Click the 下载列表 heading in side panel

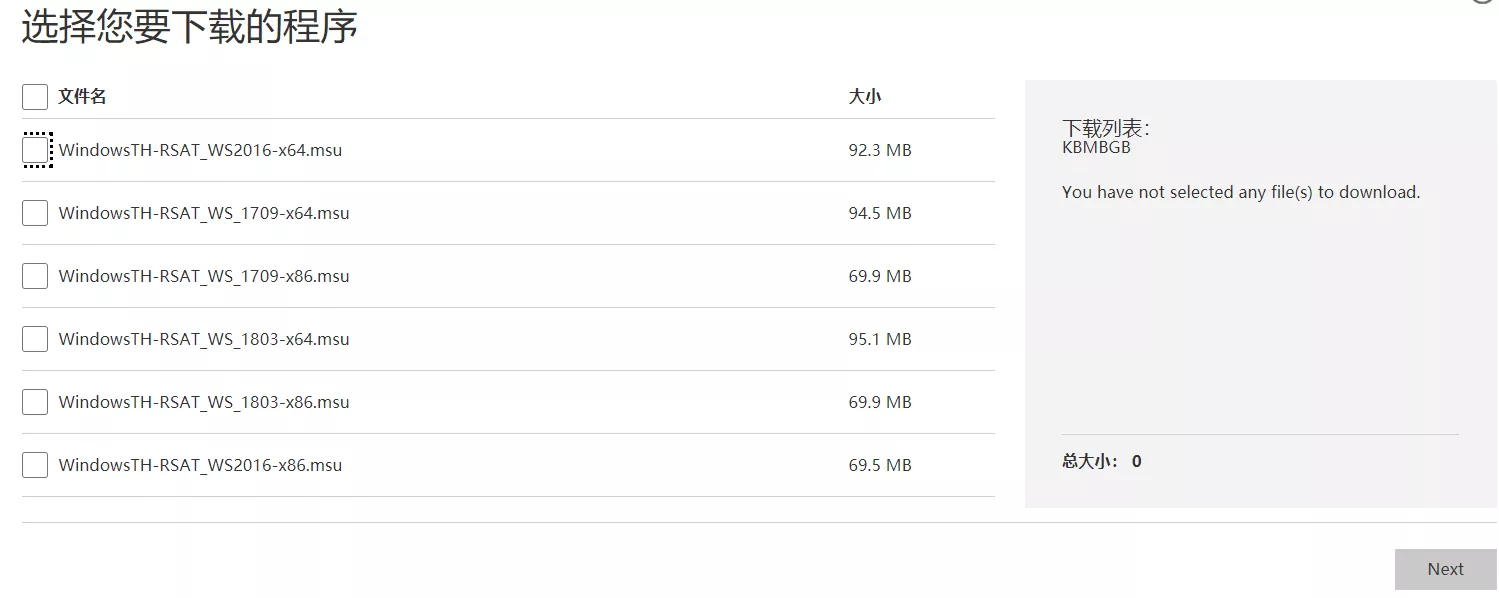pos(1105,128)
